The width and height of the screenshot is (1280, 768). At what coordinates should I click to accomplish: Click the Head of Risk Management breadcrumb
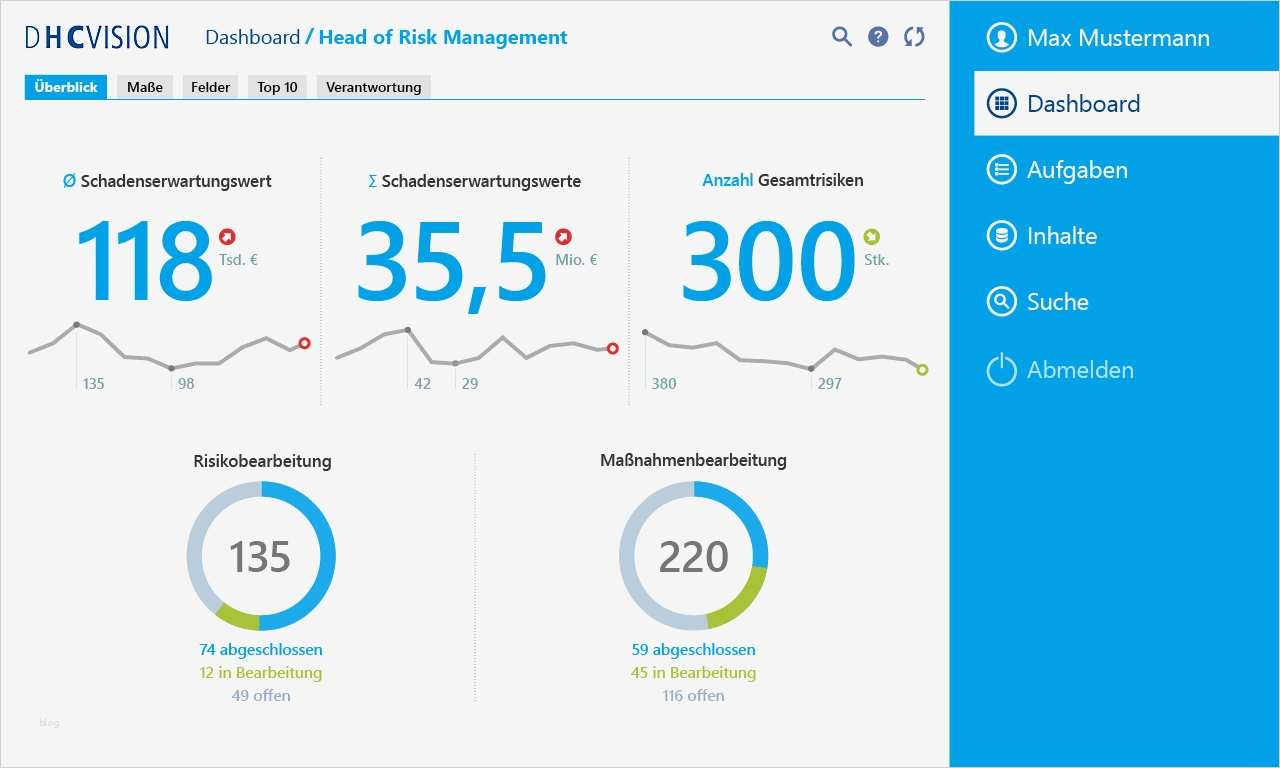click(443, 38)
